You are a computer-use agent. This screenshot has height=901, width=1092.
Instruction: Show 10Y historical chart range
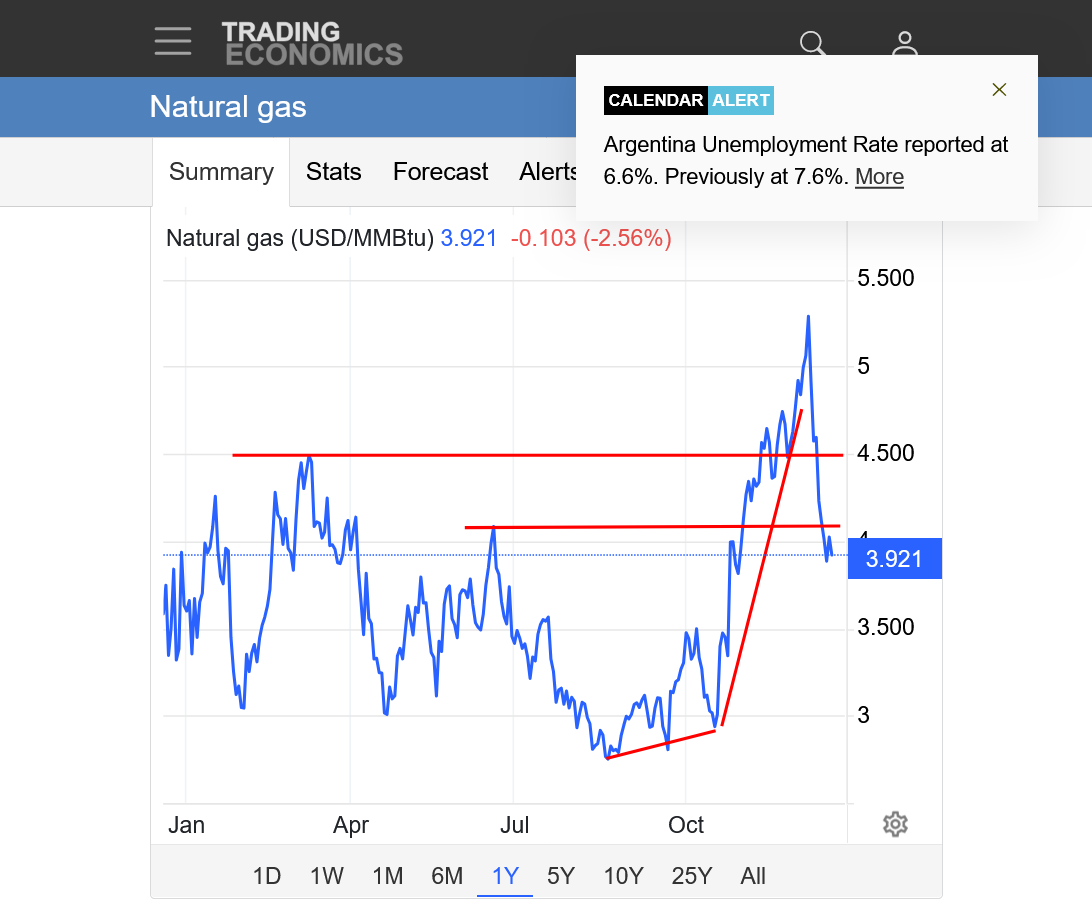(623, 876)
